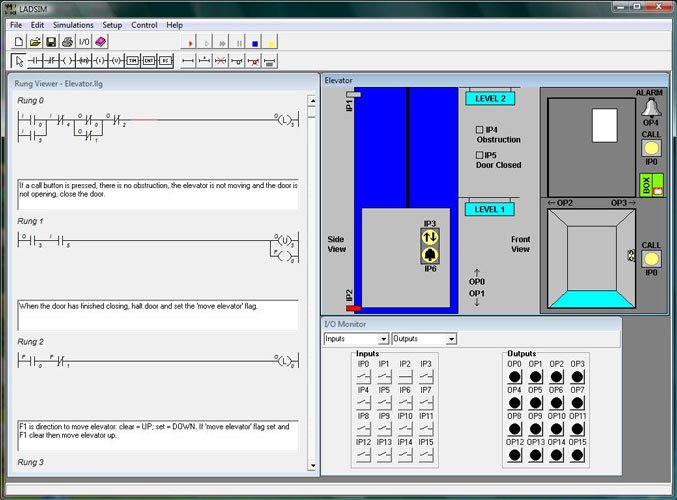Viewport: 677px width, 500px height.
Task: Click the Rung 0 comment text box
Action: [x=158, y=194]
